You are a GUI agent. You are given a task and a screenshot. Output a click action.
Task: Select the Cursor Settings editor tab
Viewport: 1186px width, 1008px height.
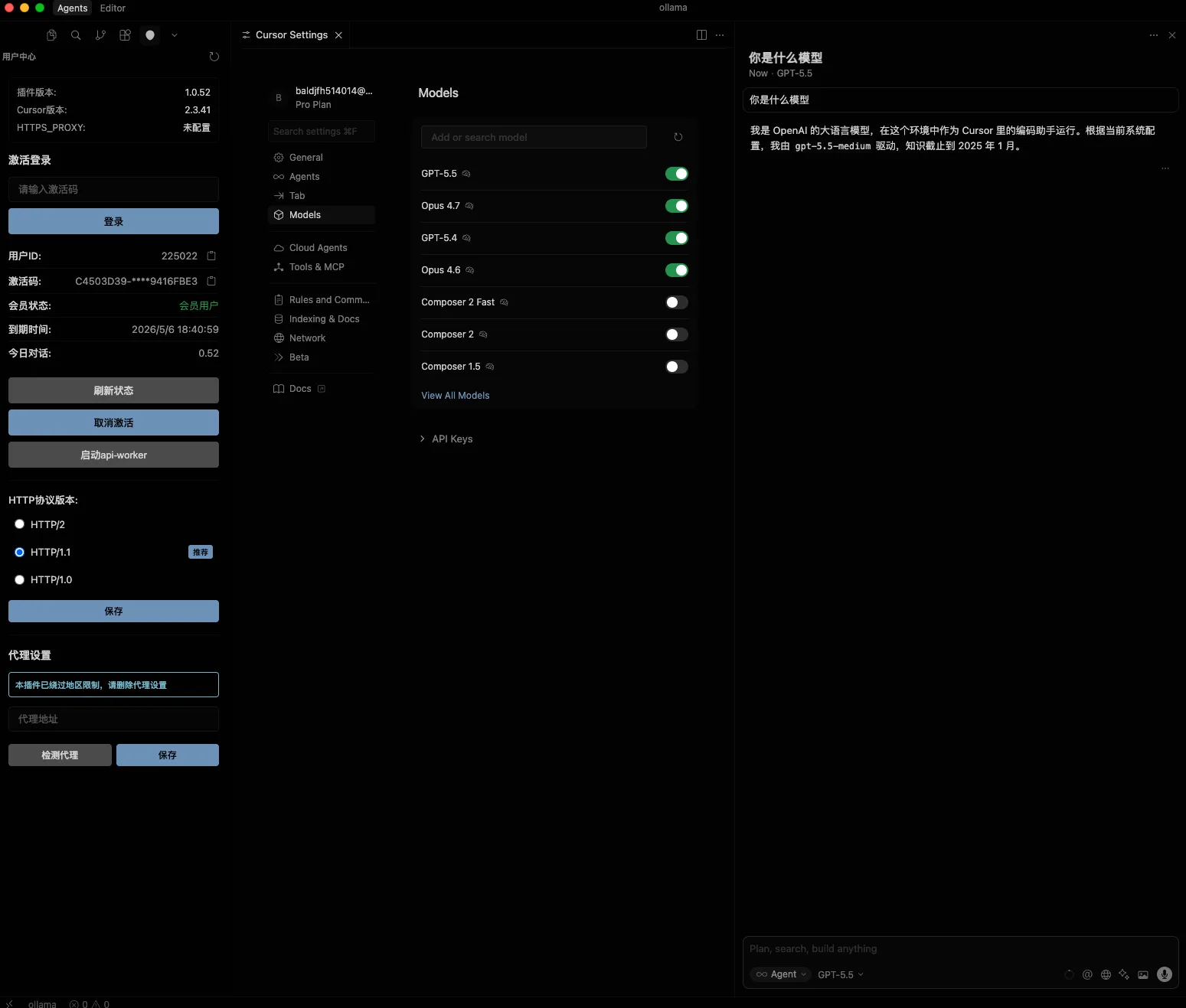click(292, 35)
